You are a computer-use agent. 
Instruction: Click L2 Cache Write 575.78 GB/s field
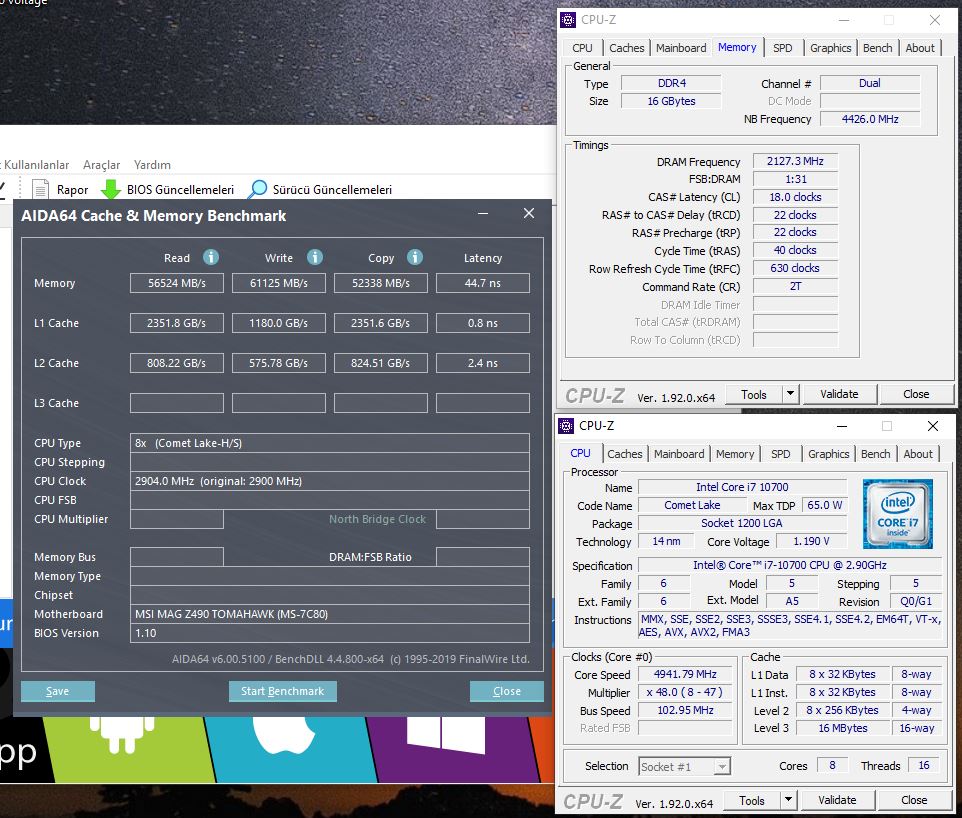[279, 363]
